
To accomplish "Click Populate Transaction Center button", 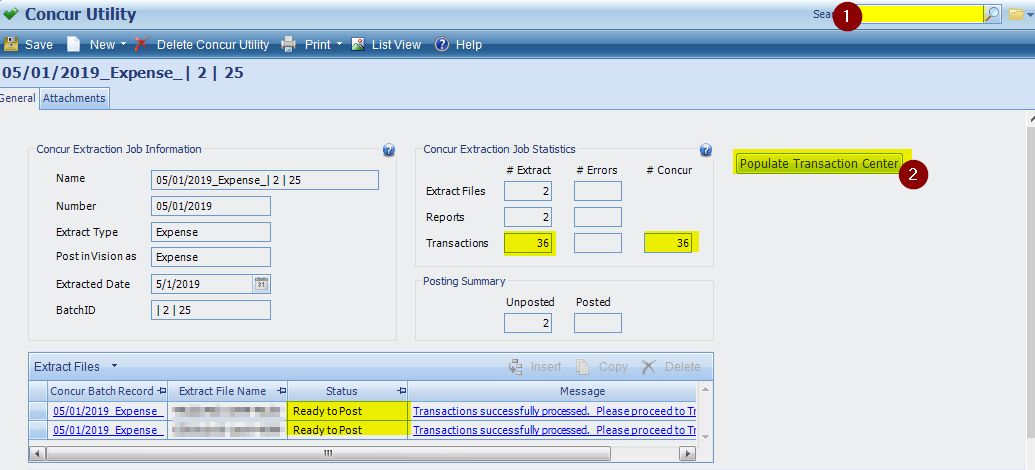I will point(819,164).
